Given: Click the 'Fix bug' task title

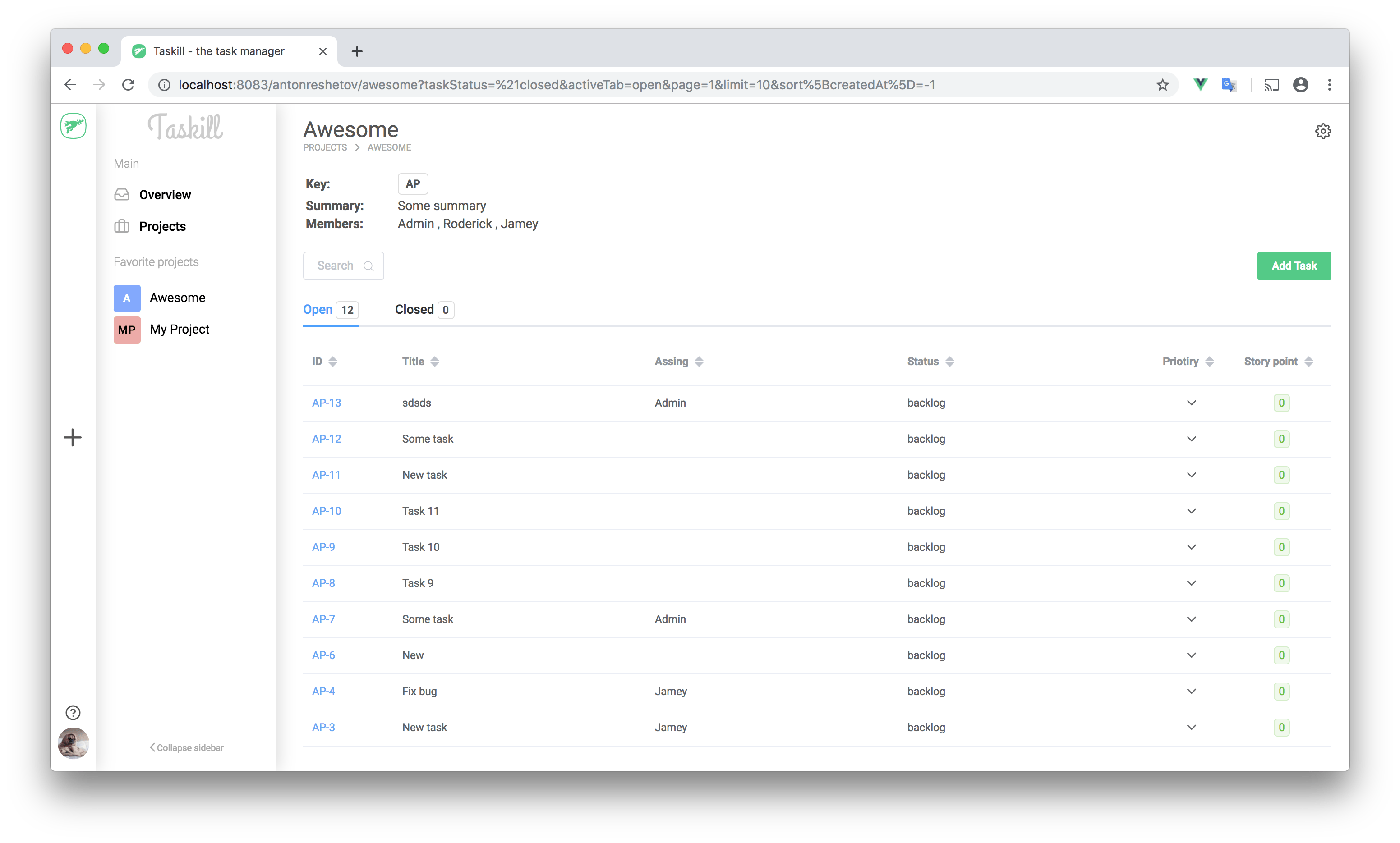Looking at the screenshot, I should 419,692.
